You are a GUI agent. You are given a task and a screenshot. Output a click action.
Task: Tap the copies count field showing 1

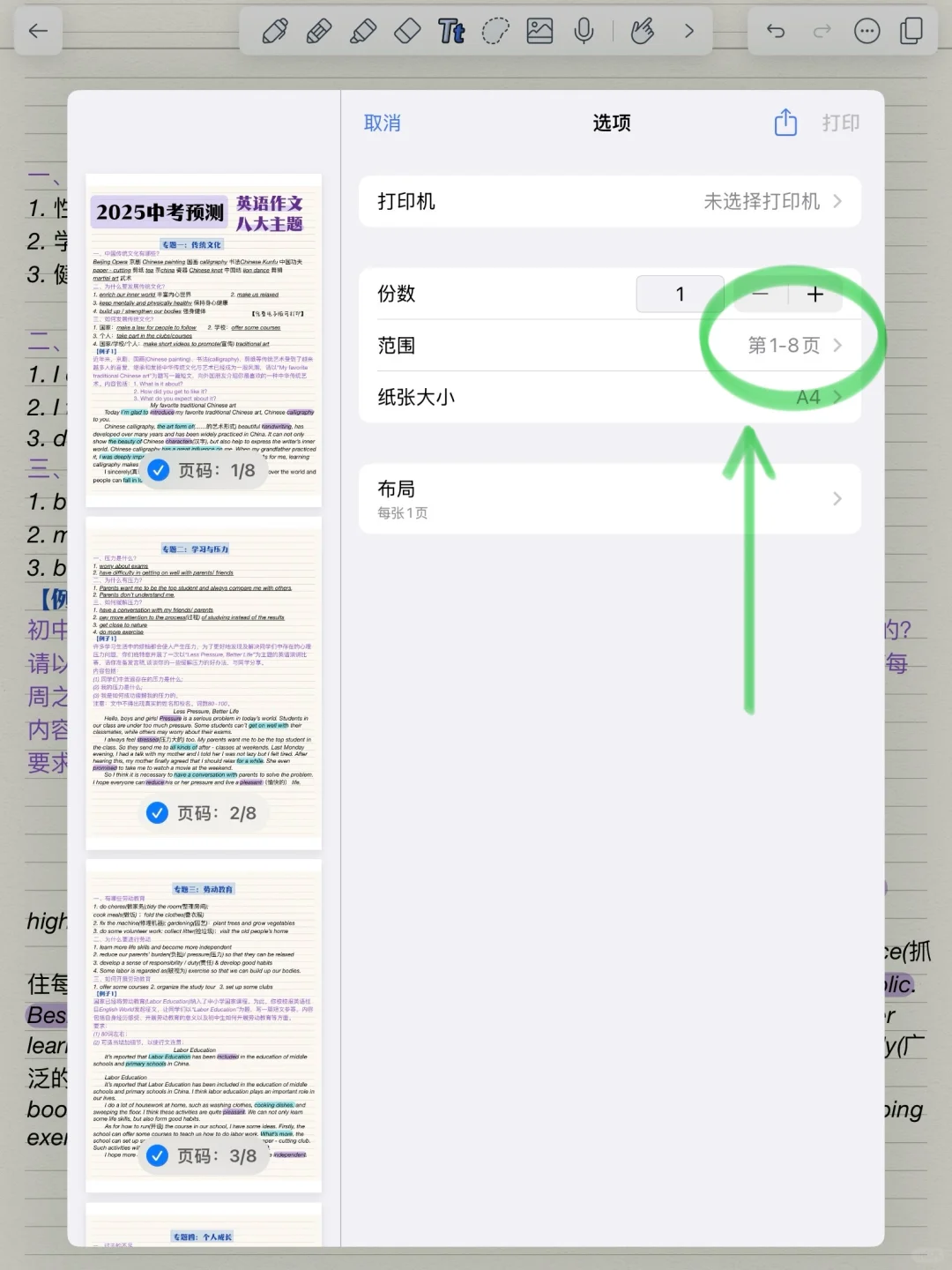pyautogui.click(x=680, y=295)
